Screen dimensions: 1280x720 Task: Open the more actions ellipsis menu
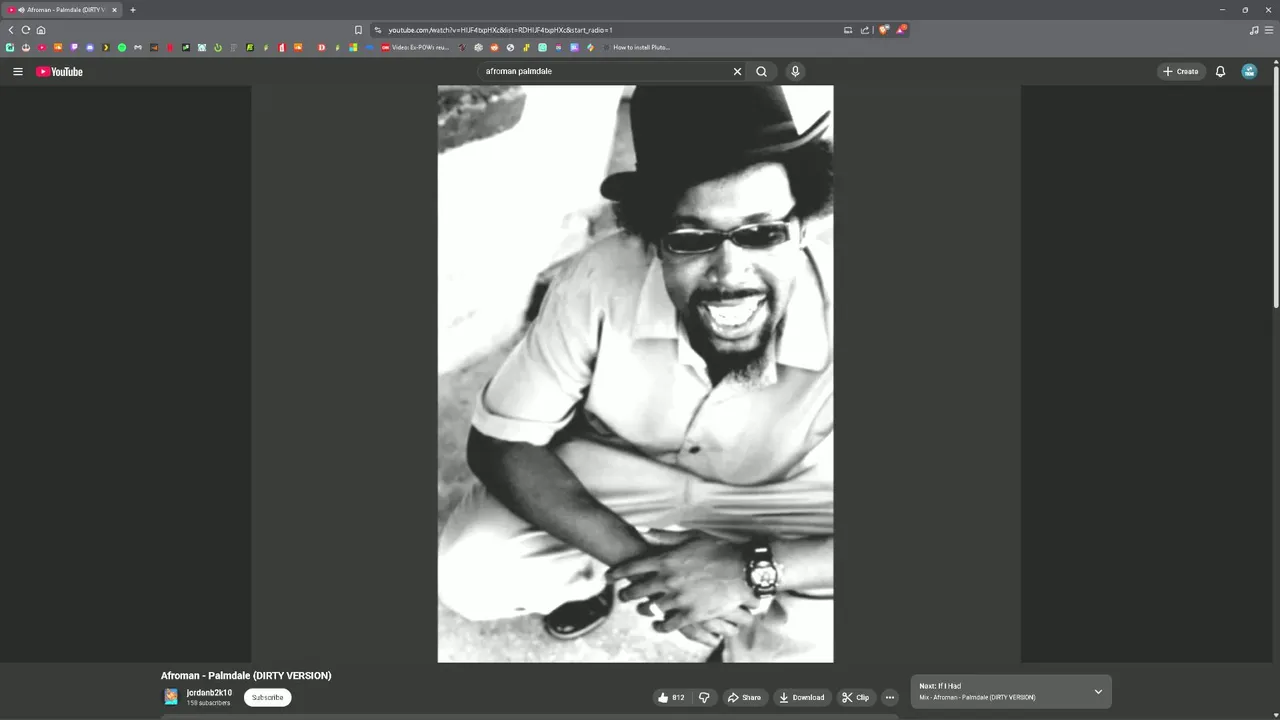point(890,697)
